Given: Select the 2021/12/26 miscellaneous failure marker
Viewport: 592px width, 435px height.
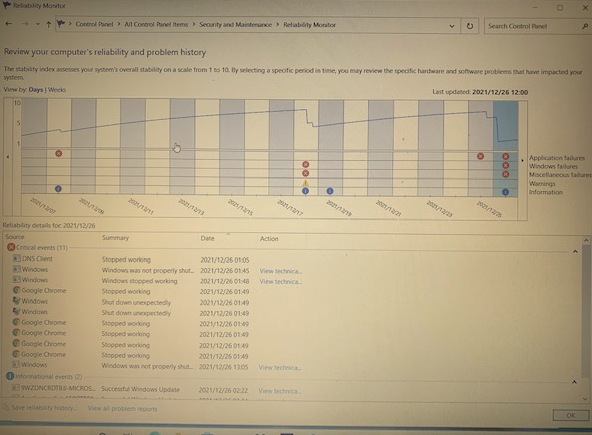Looking at the screenshot, I should 506,174.
